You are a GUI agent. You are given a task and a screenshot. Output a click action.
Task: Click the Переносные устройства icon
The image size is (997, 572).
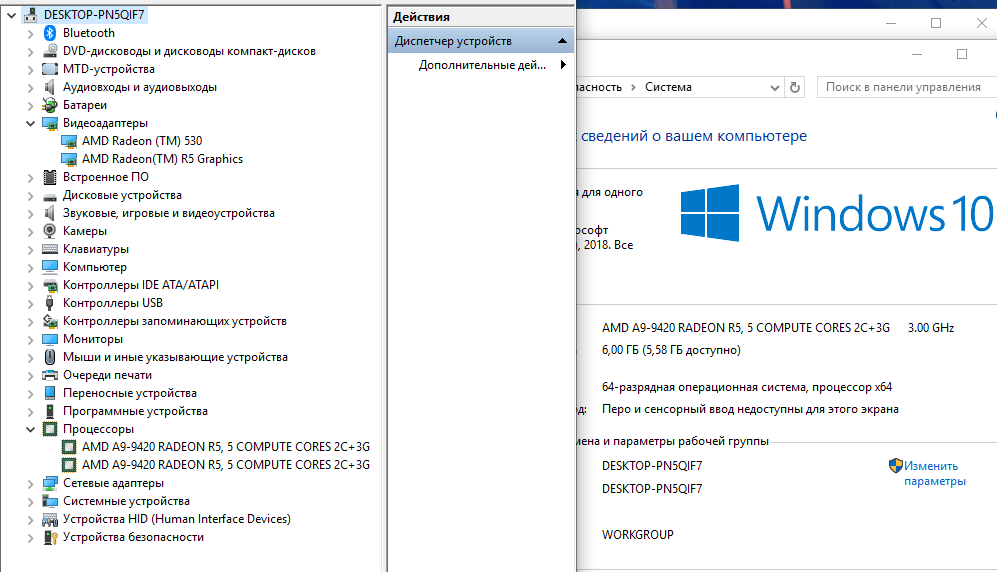coord(50,393)
